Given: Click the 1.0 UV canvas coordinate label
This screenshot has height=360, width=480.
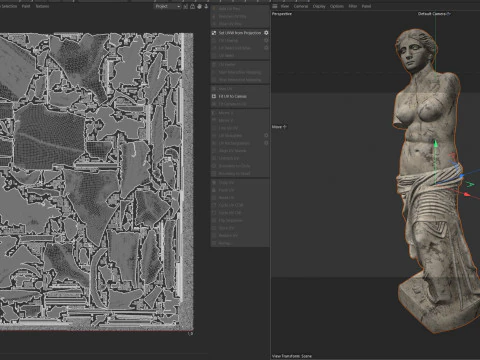Looking at the screenshot, I should (190, 333).
